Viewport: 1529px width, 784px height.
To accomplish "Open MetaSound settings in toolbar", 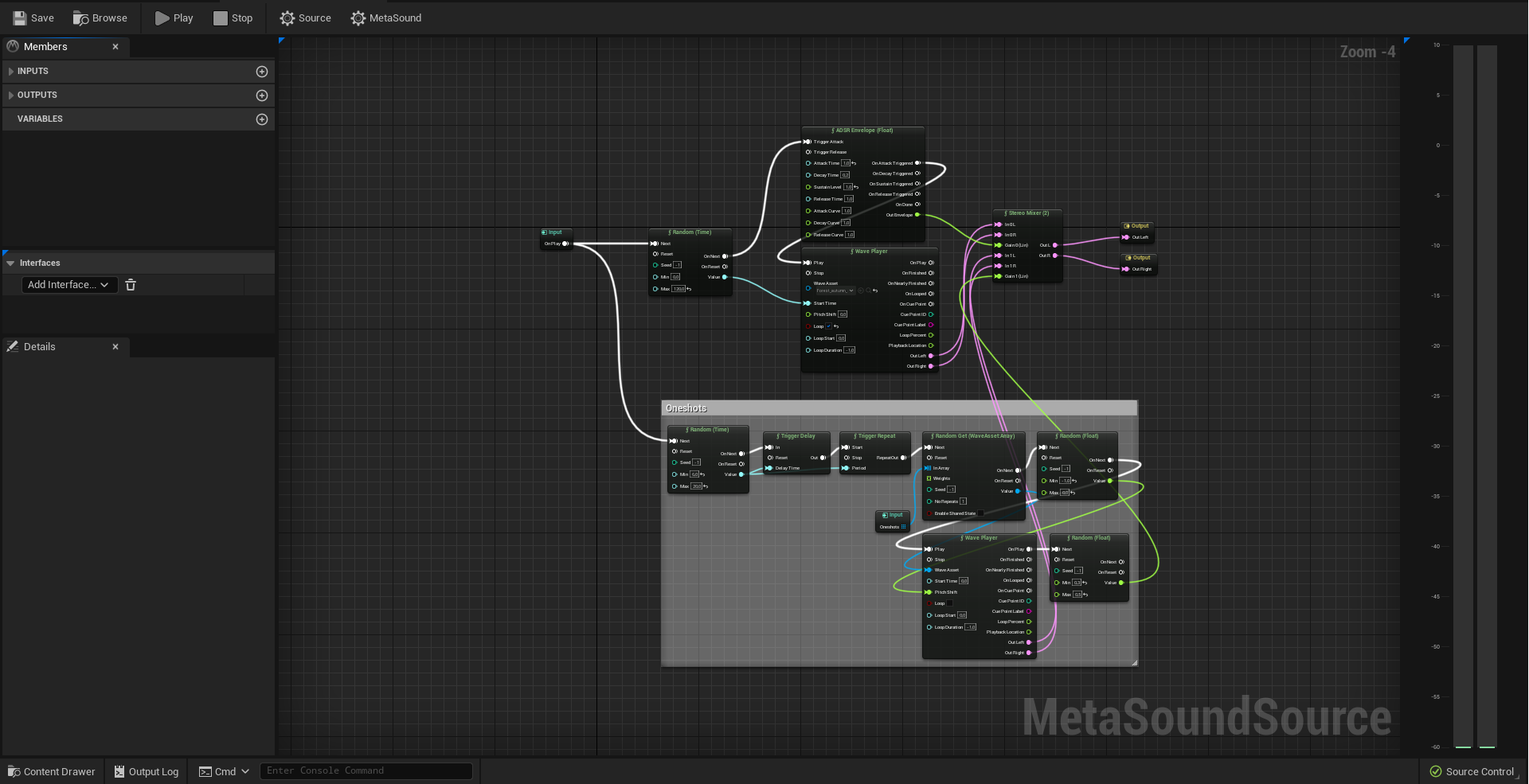I will click(386, 18).
